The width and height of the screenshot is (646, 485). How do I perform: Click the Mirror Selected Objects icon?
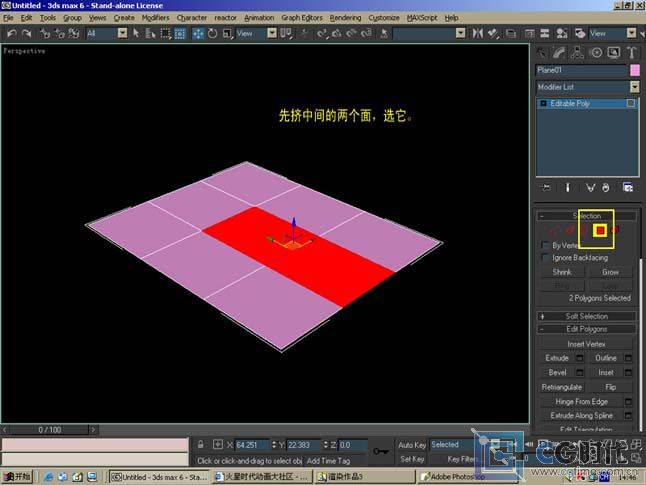[478, 33]
